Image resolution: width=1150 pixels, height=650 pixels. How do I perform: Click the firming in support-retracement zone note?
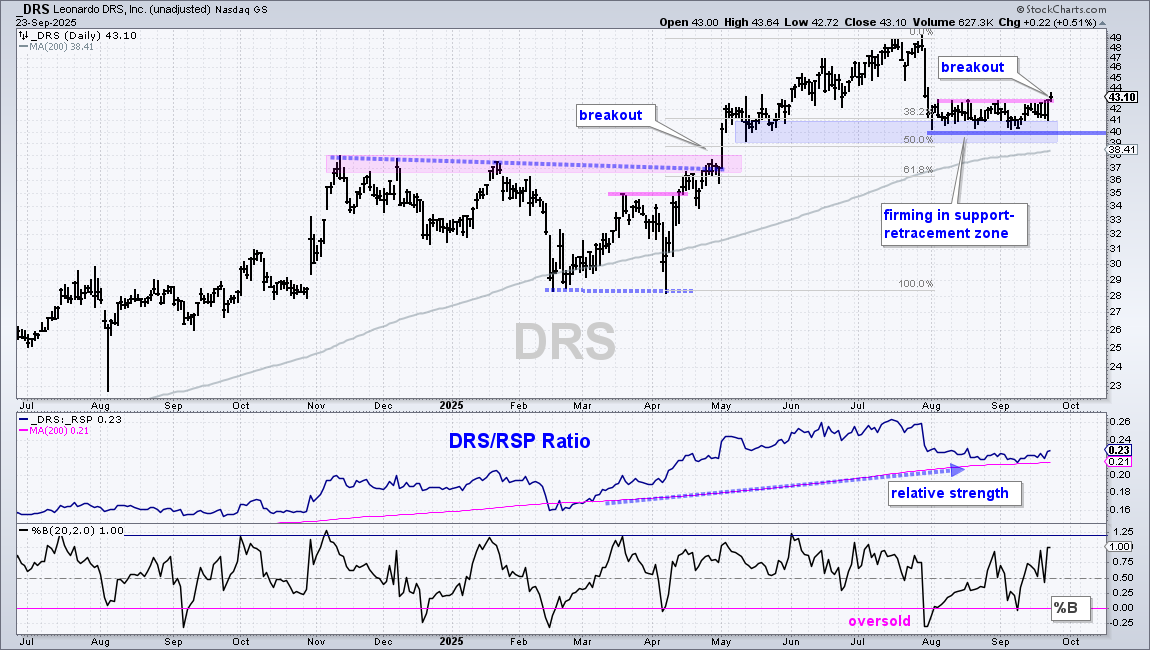(954, 224)
